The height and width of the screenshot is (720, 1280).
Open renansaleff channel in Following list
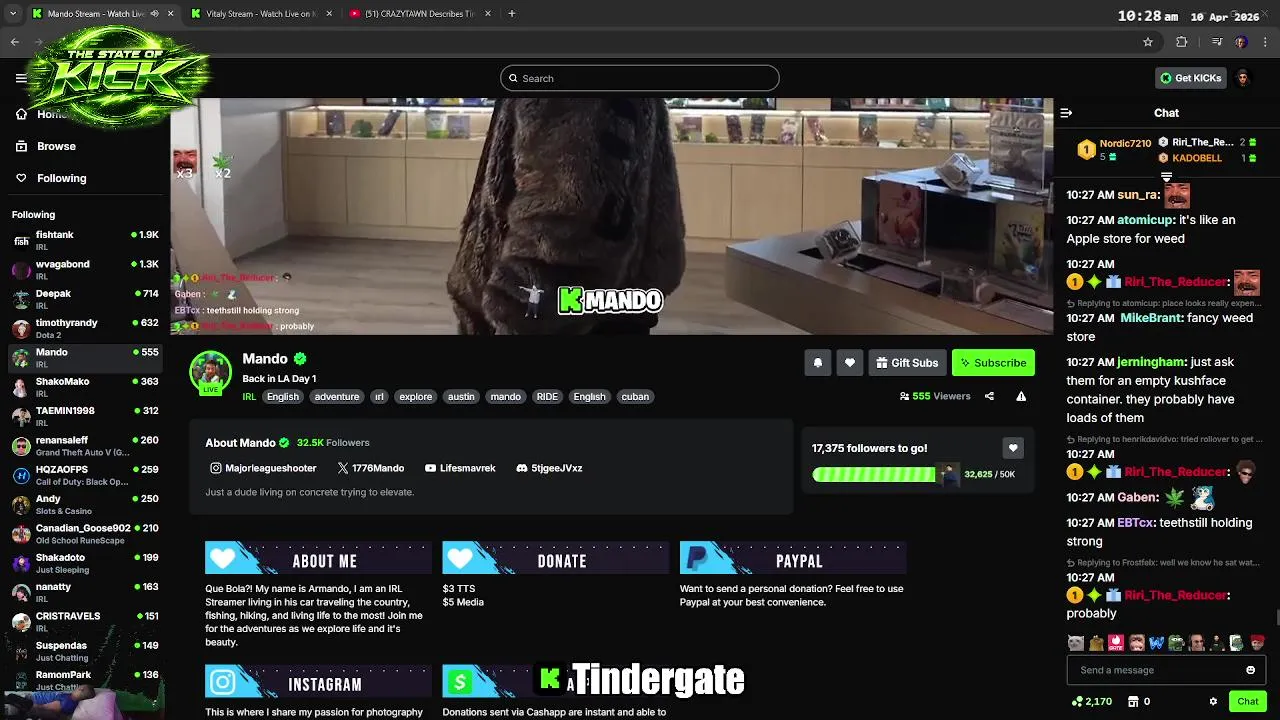85,445
